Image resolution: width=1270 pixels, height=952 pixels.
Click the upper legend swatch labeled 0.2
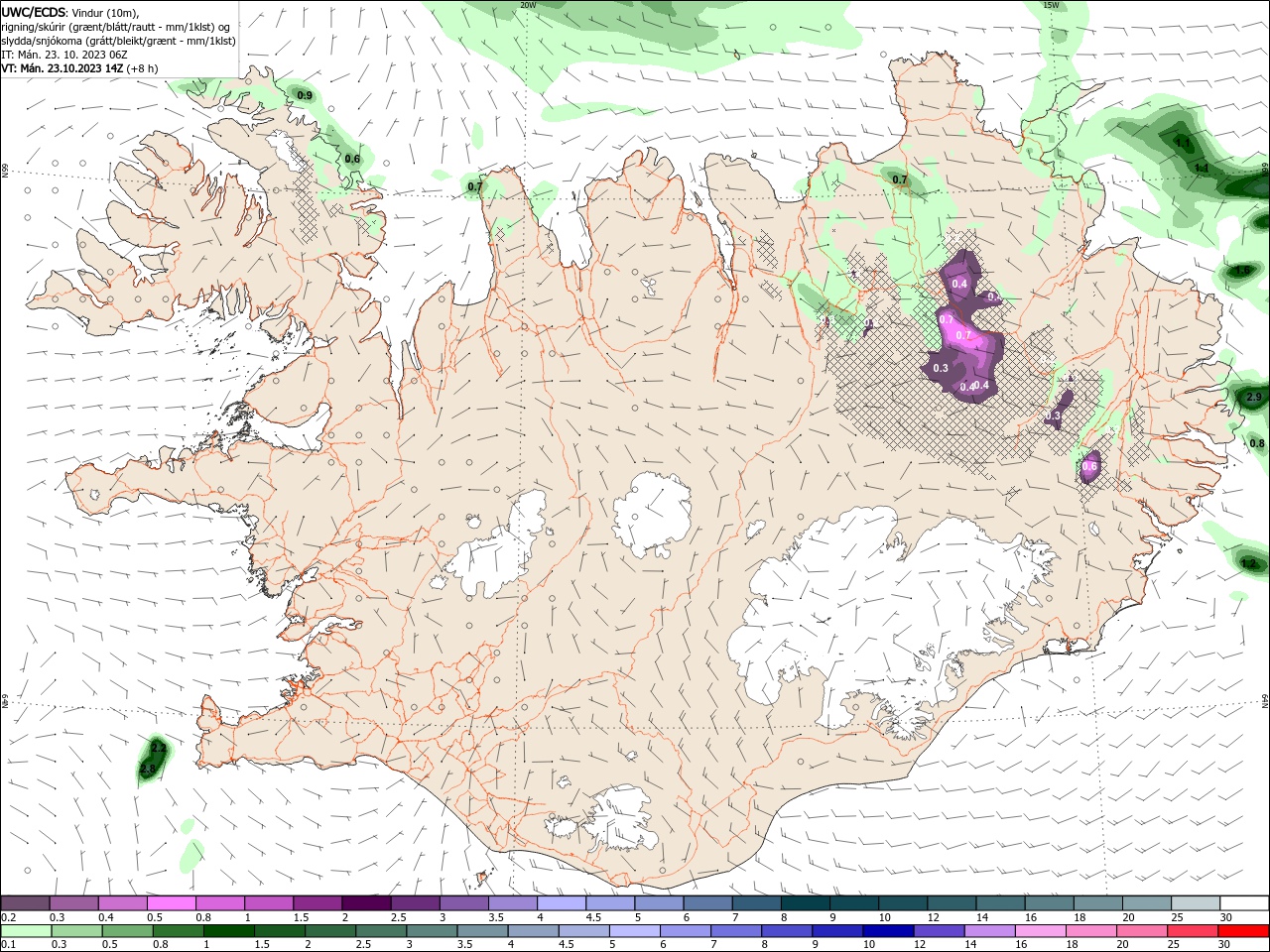[25, 903]
